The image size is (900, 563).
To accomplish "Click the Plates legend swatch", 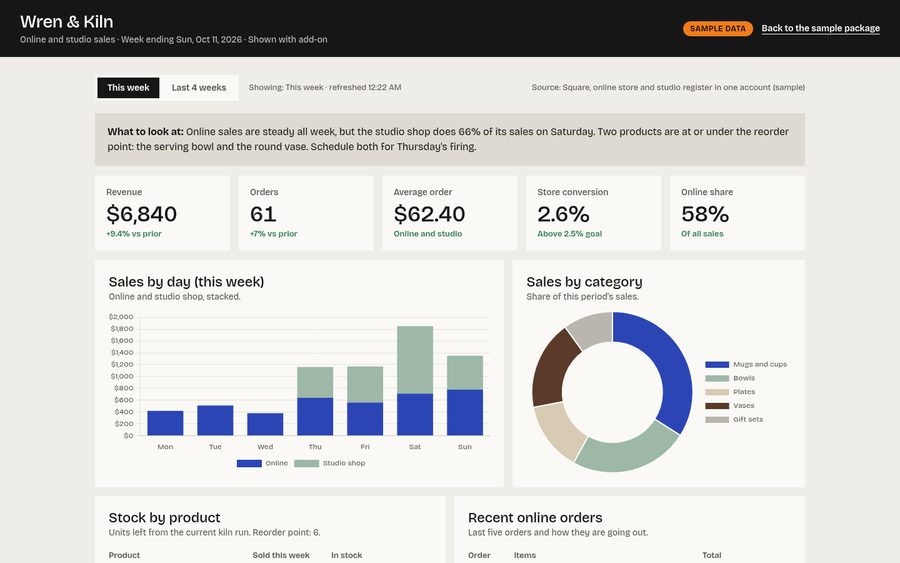I will point(717,392).
